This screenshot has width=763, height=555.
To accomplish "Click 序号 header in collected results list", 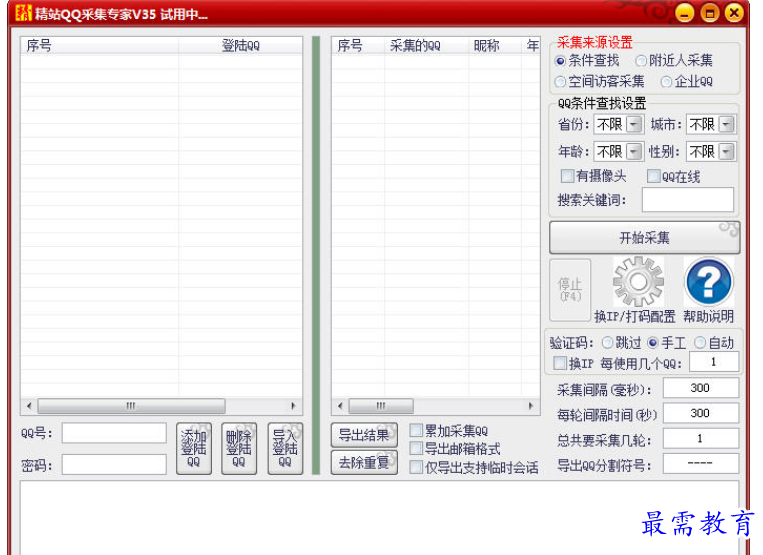I will tap(358, 46).
